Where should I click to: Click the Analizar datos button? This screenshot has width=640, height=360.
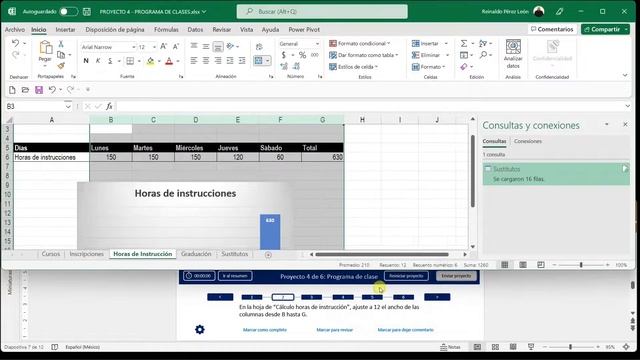(x=513, y=54)
